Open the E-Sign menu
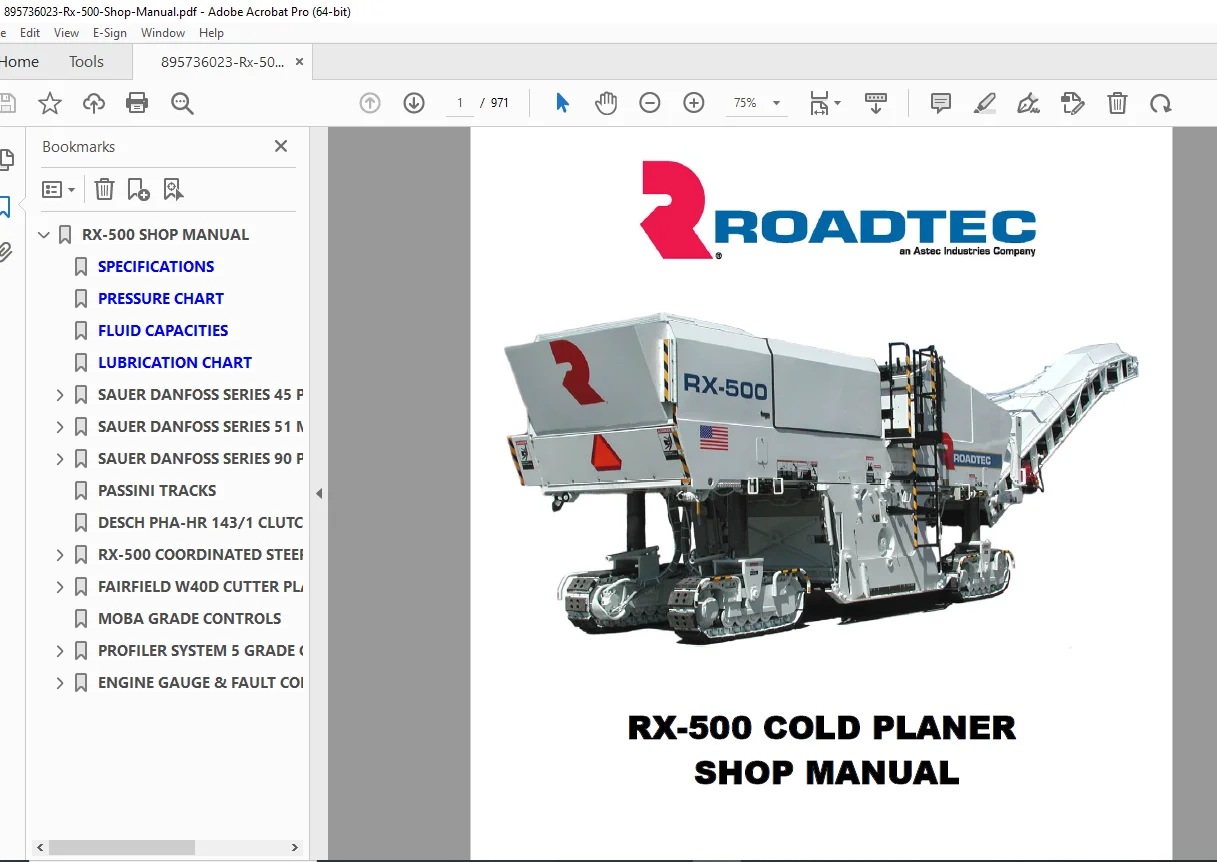 point(110,33)
